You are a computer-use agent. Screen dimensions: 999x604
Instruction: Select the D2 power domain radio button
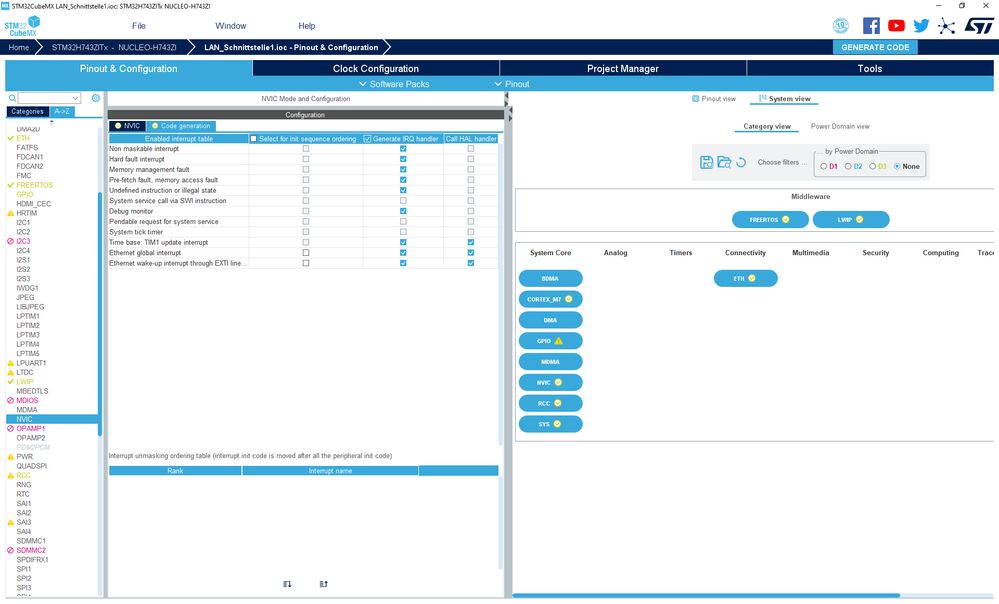(x=848, y=166)
